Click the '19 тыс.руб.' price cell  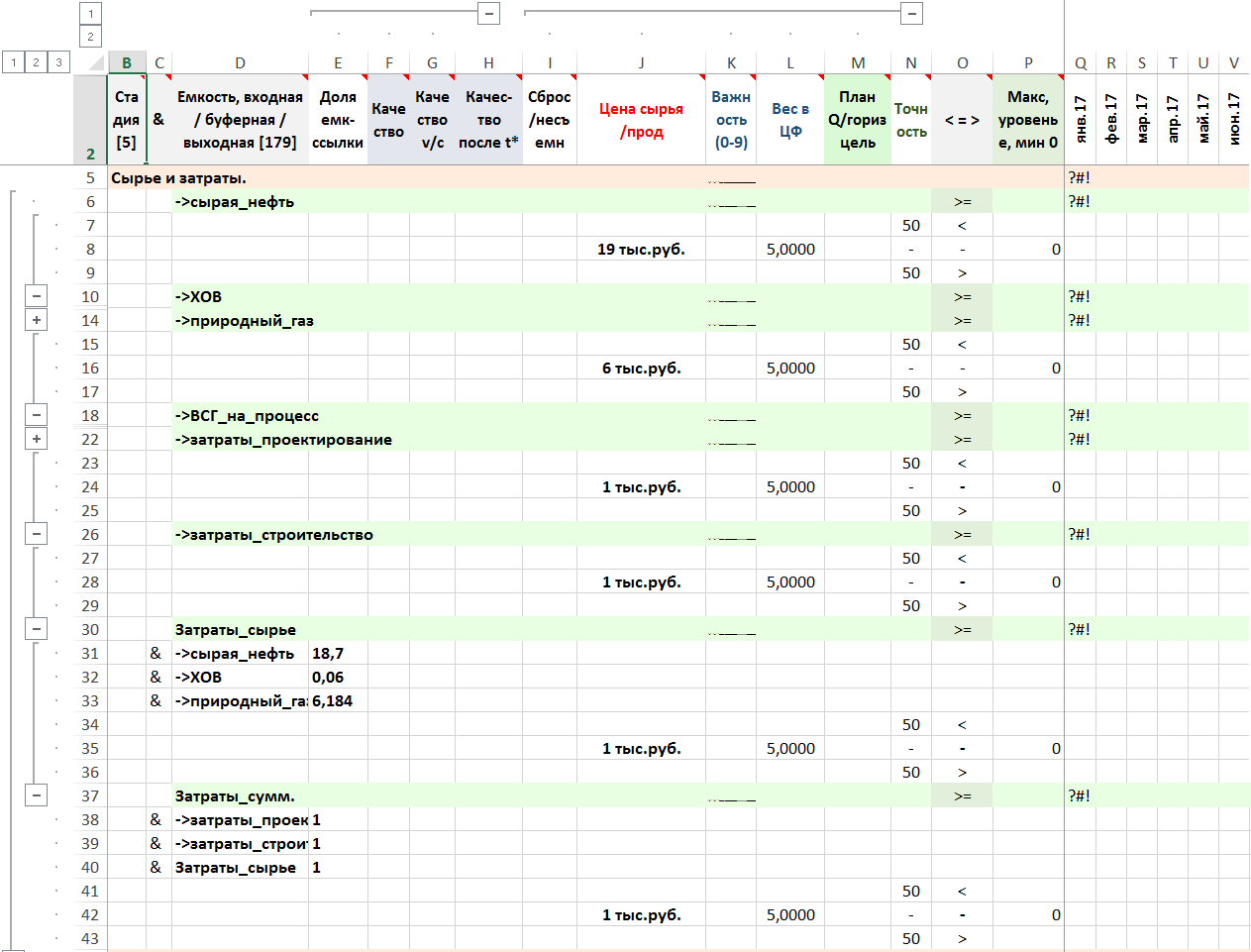[641, 250]
